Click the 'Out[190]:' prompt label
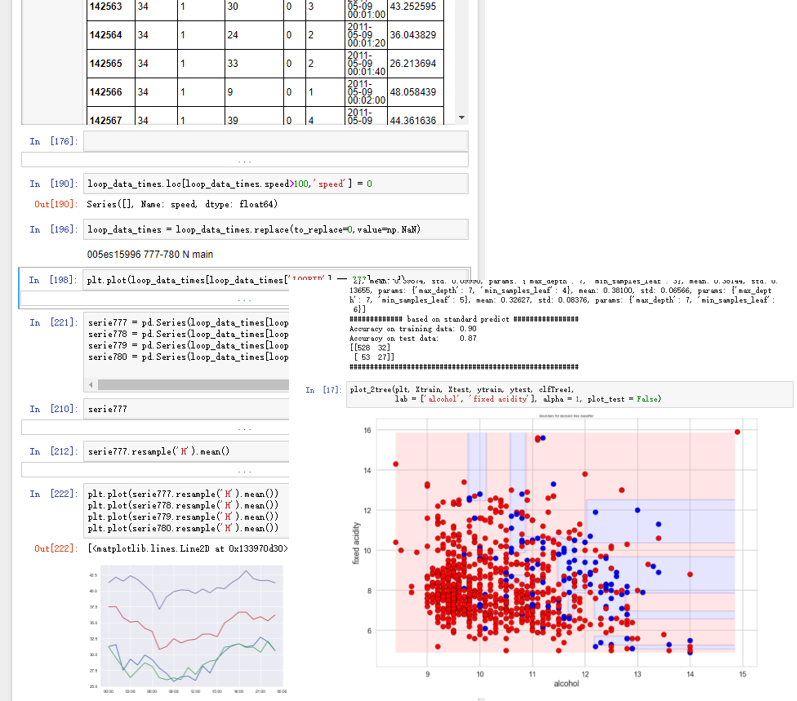 click(56, 204)
